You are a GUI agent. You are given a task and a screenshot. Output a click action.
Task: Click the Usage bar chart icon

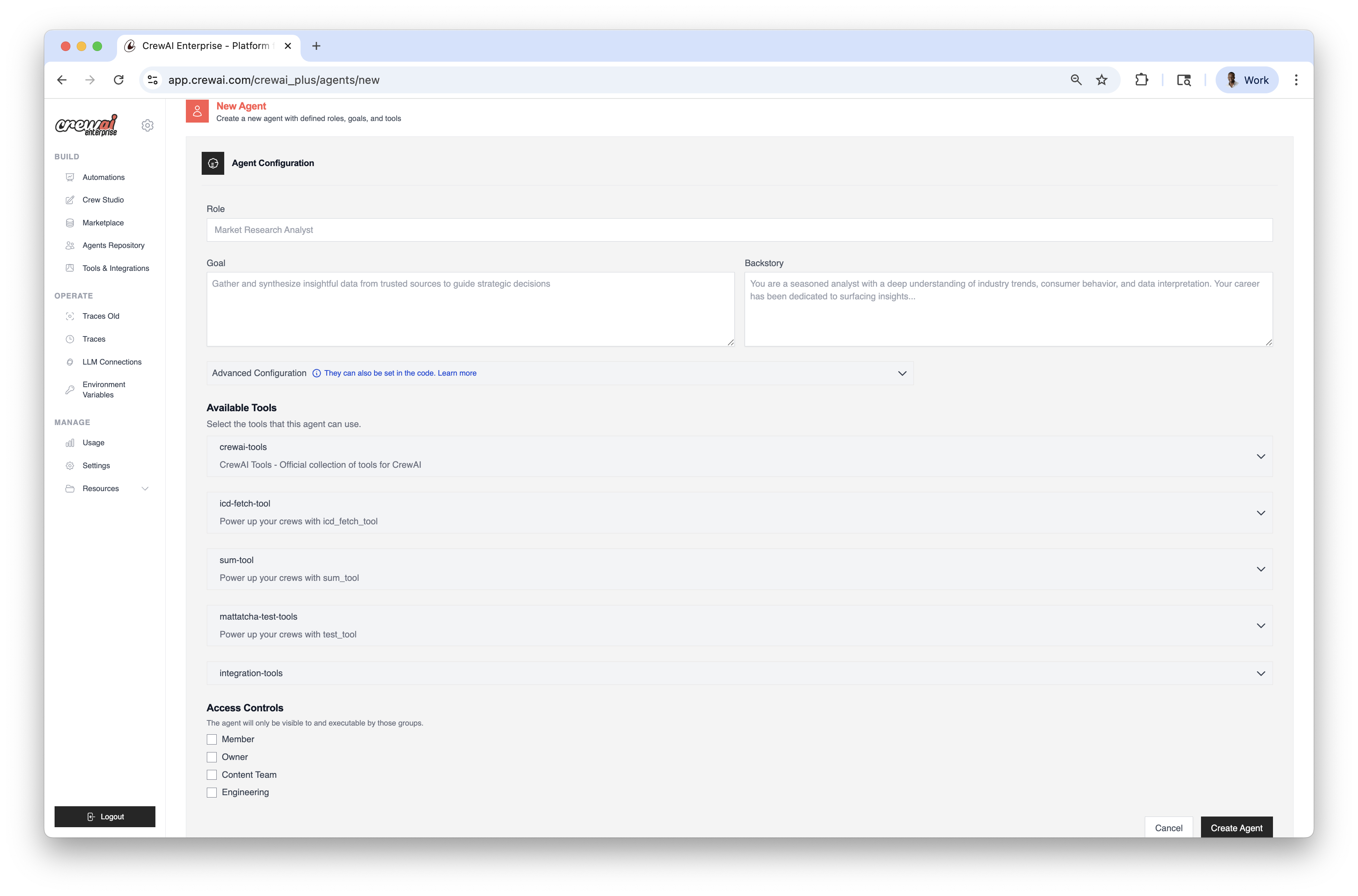pyautogui.click(x=70, y=443)
